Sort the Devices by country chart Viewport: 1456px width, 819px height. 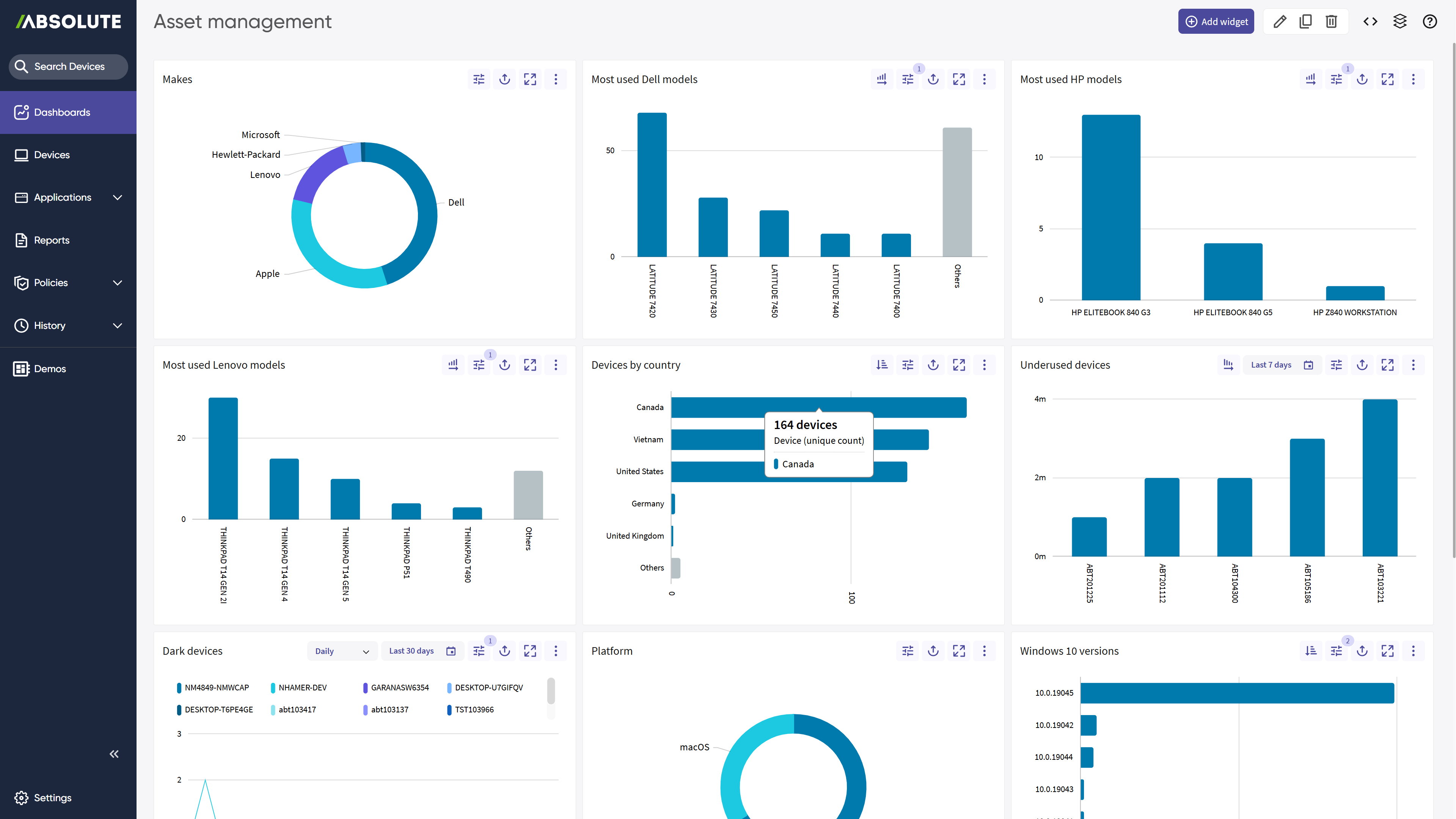point(882,365)
